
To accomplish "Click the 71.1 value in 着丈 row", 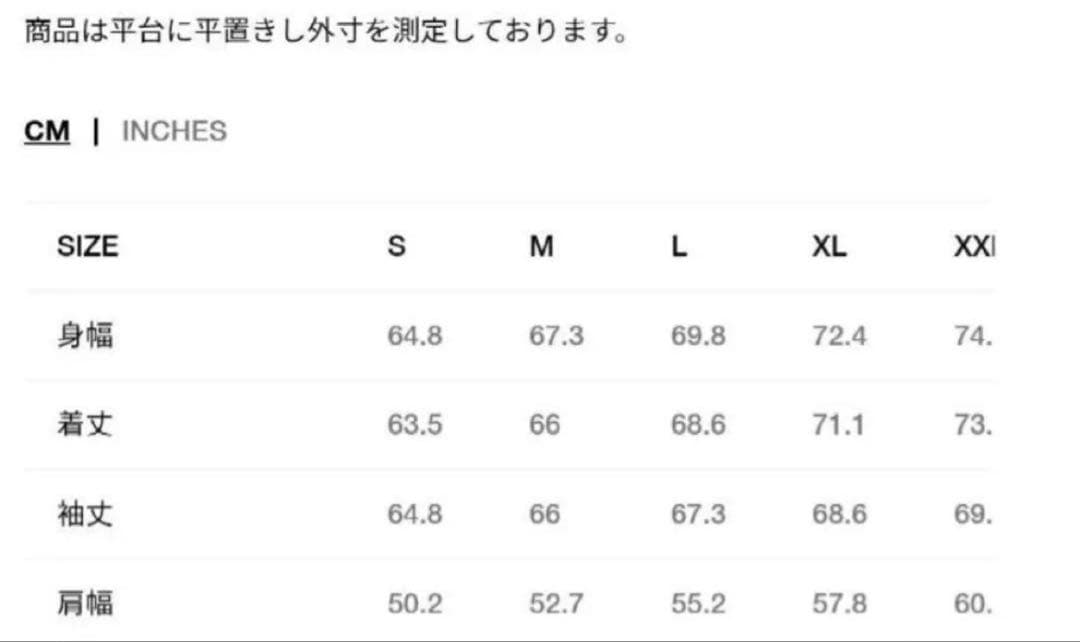I will point(838,425).
